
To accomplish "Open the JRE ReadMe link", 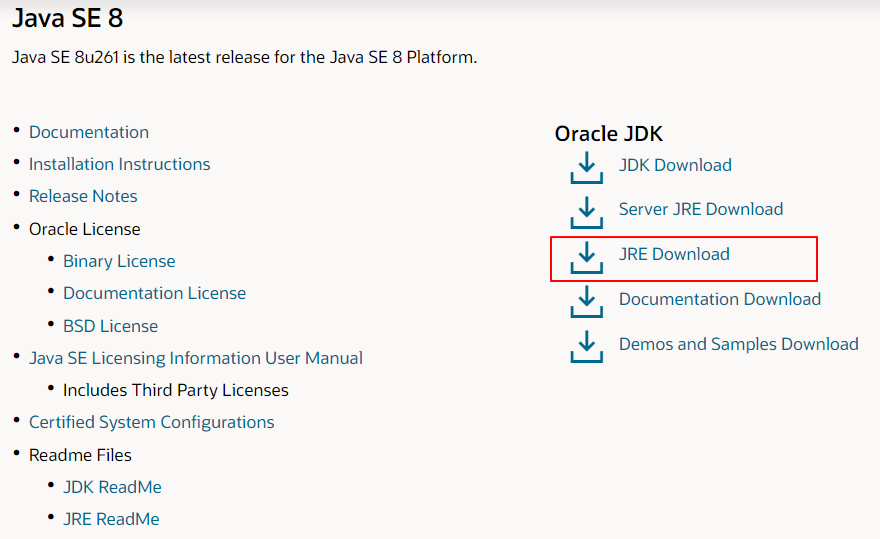I will [x=111, y=519].
